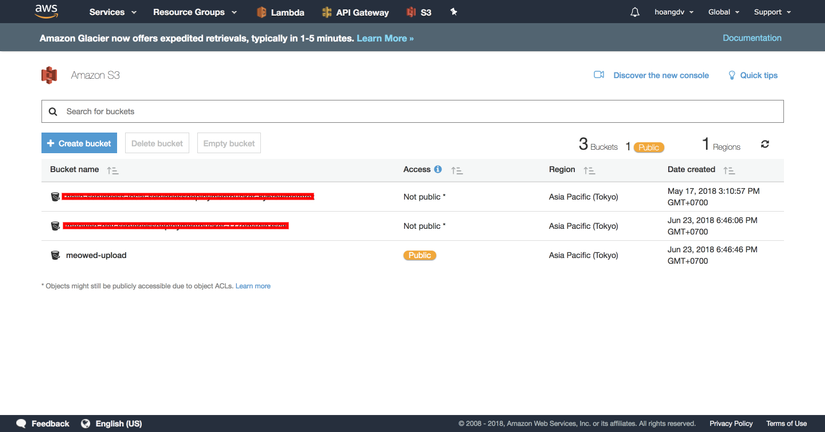The height and width of the screenshot is (432, 825).
Task: Click into Search for buckets field
Action: tap(412, 112)
